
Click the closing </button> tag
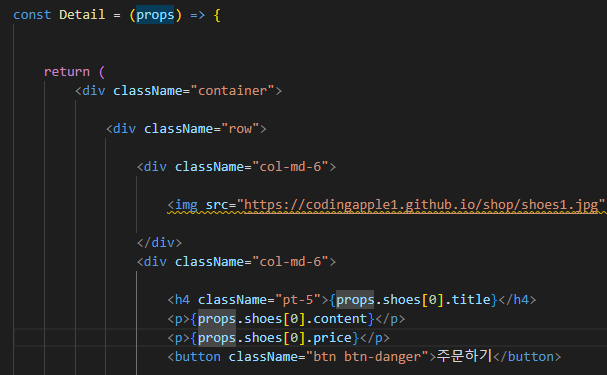click(x=527, y=357)
